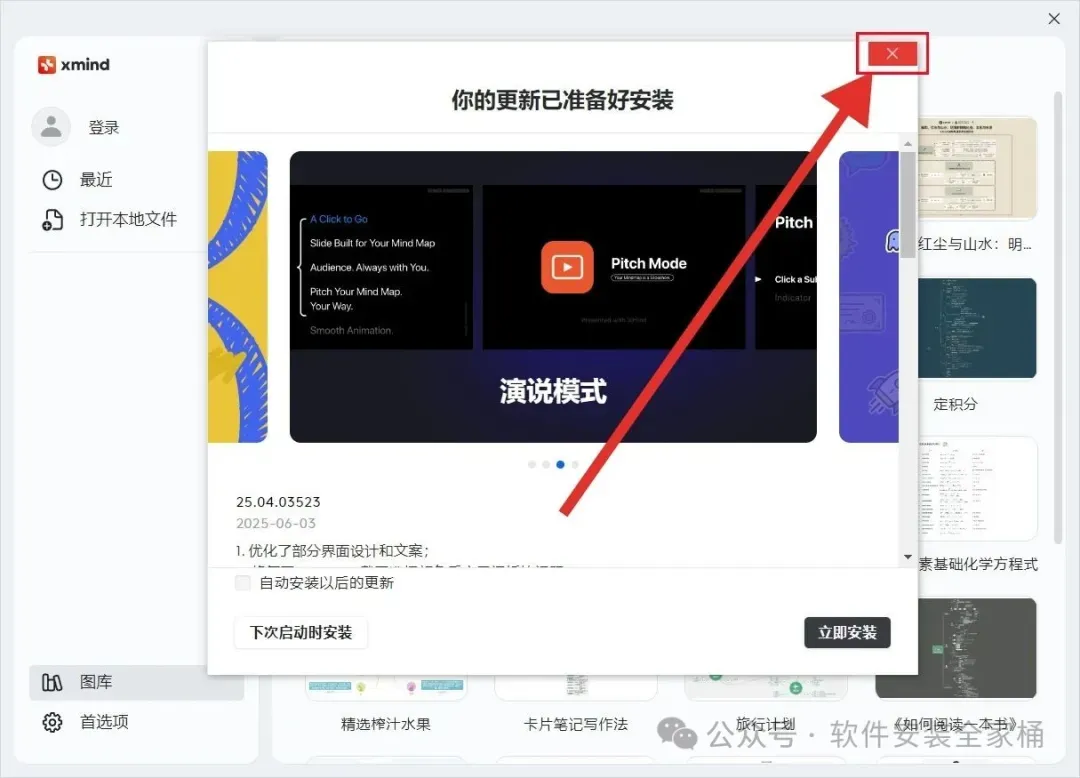
Task: Click the orange Pitch Mode play icon
Action: pyautogui.click(x=567, y=267)
